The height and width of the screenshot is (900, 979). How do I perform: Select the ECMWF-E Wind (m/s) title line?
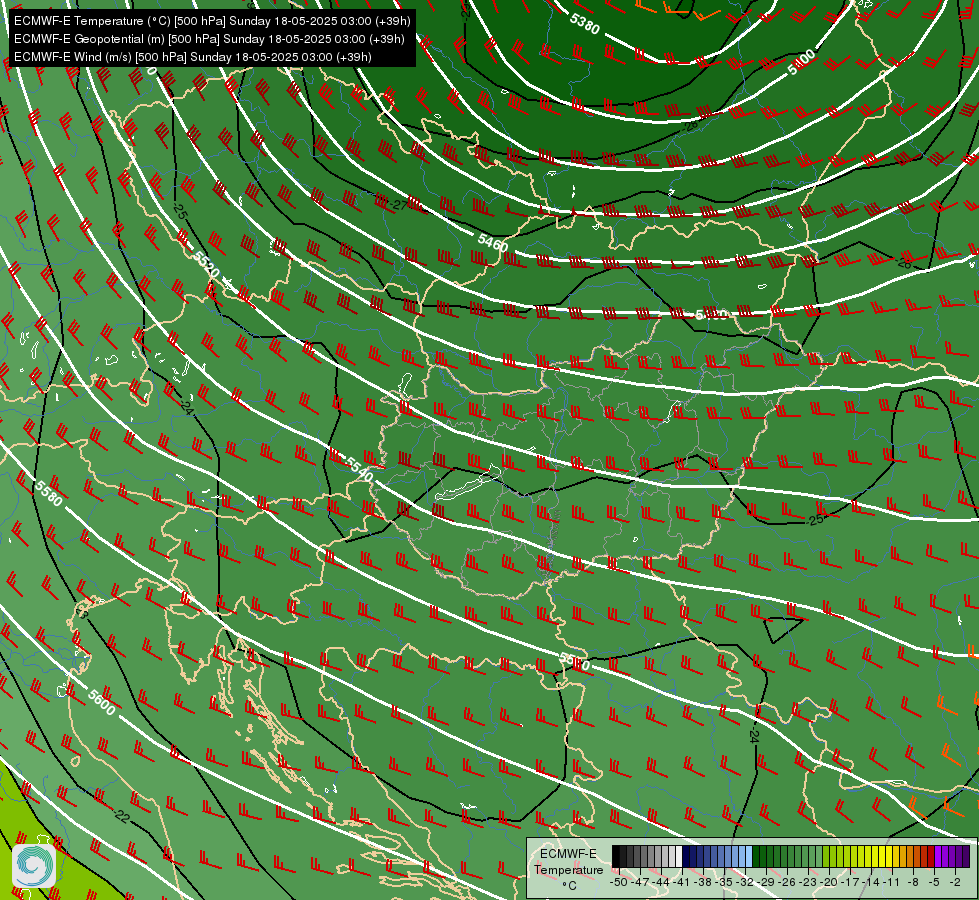tap(193, 57)
